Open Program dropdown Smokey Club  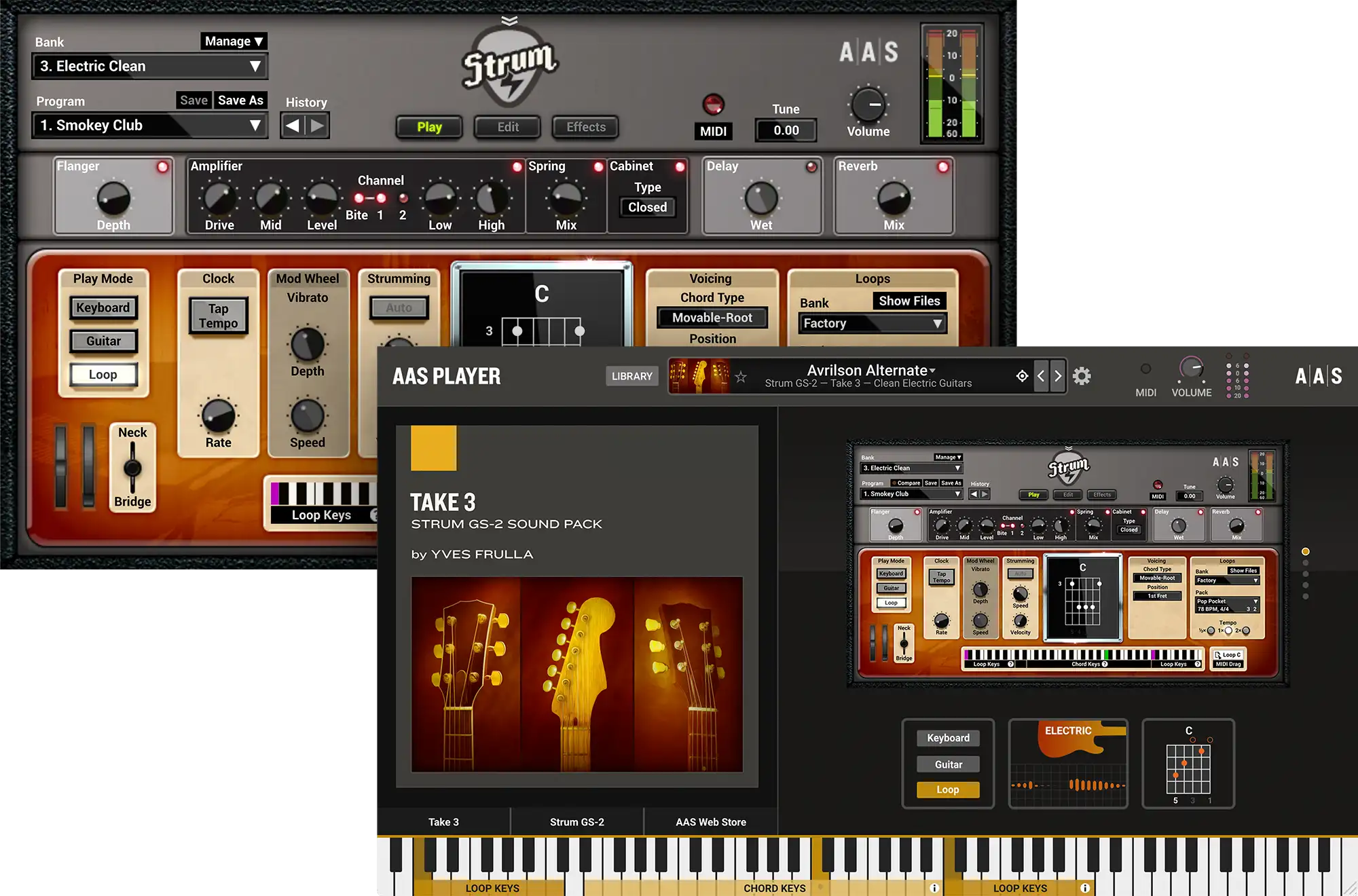[x=149, y=126]
